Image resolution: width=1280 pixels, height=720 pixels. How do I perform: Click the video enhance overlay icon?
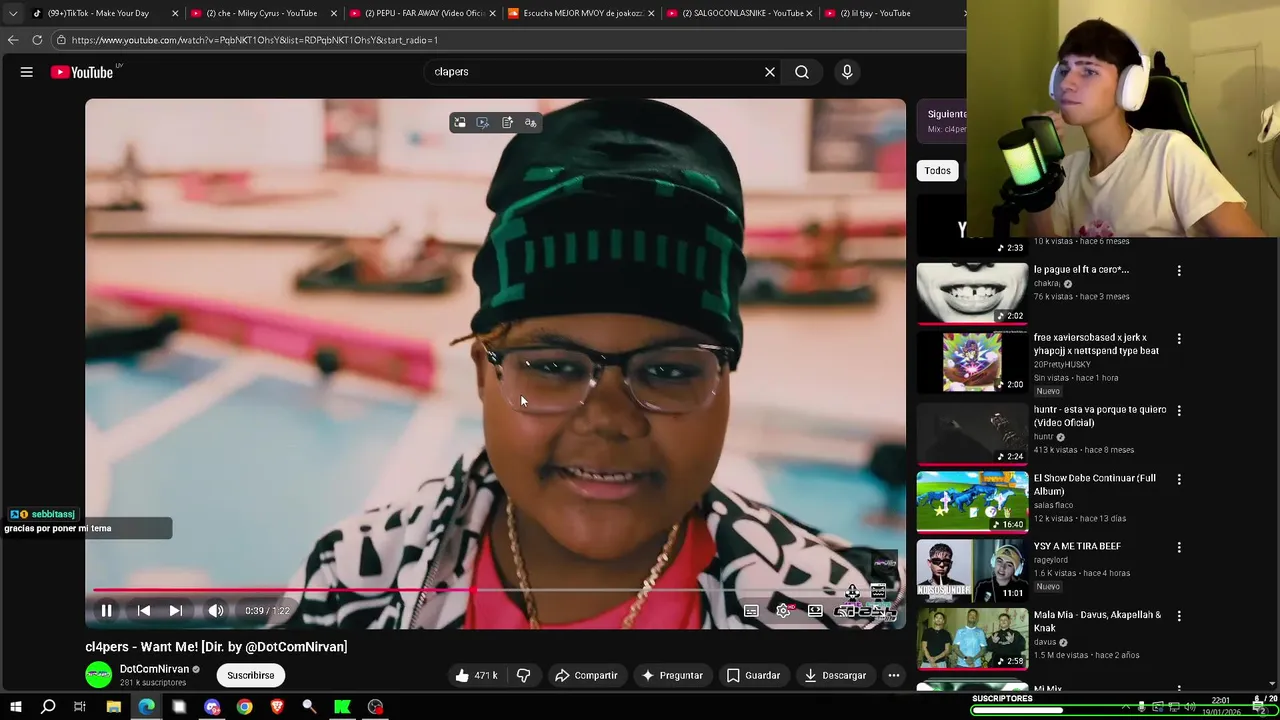[x=483, y=123]
